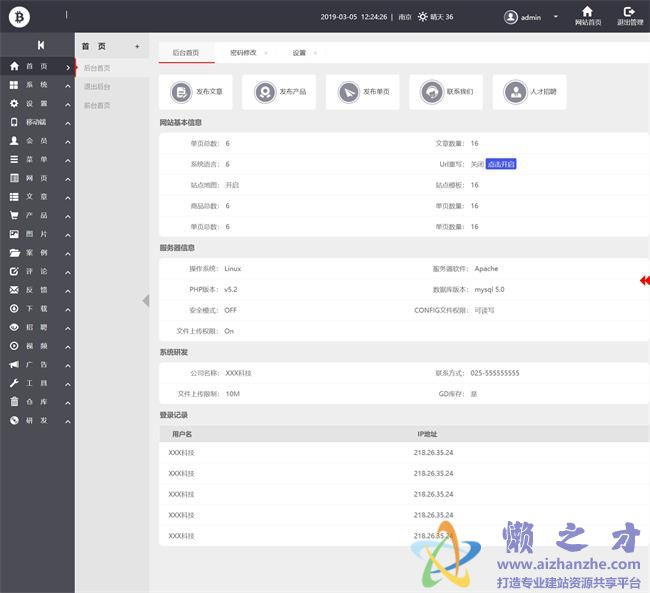The height and width of the screenshot is (593, 650).
Task: Click the 招聘 eye icon in sidebar
Action: 14,327
